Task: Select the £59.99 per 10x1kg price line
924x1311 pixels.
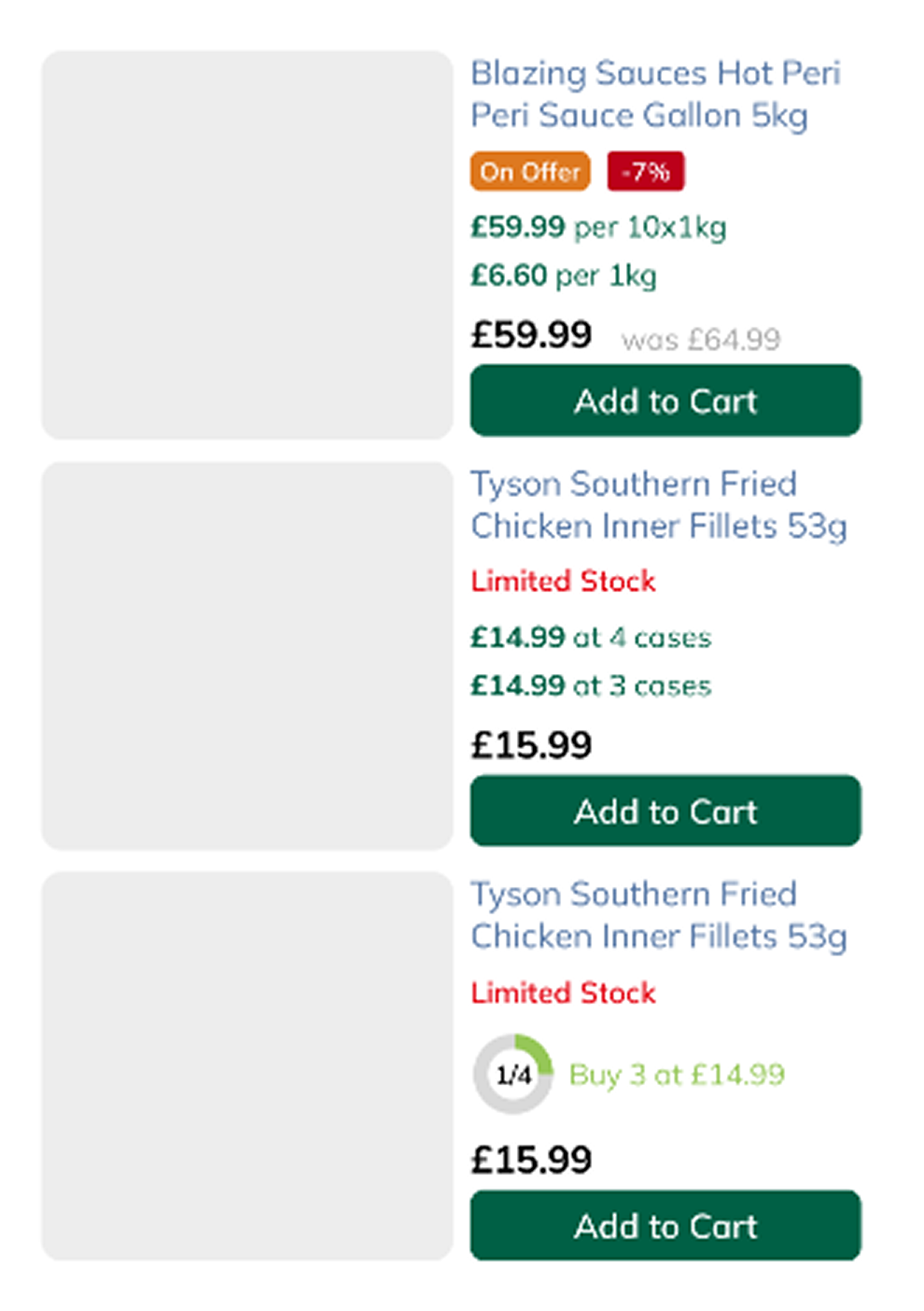Action: 597,227
